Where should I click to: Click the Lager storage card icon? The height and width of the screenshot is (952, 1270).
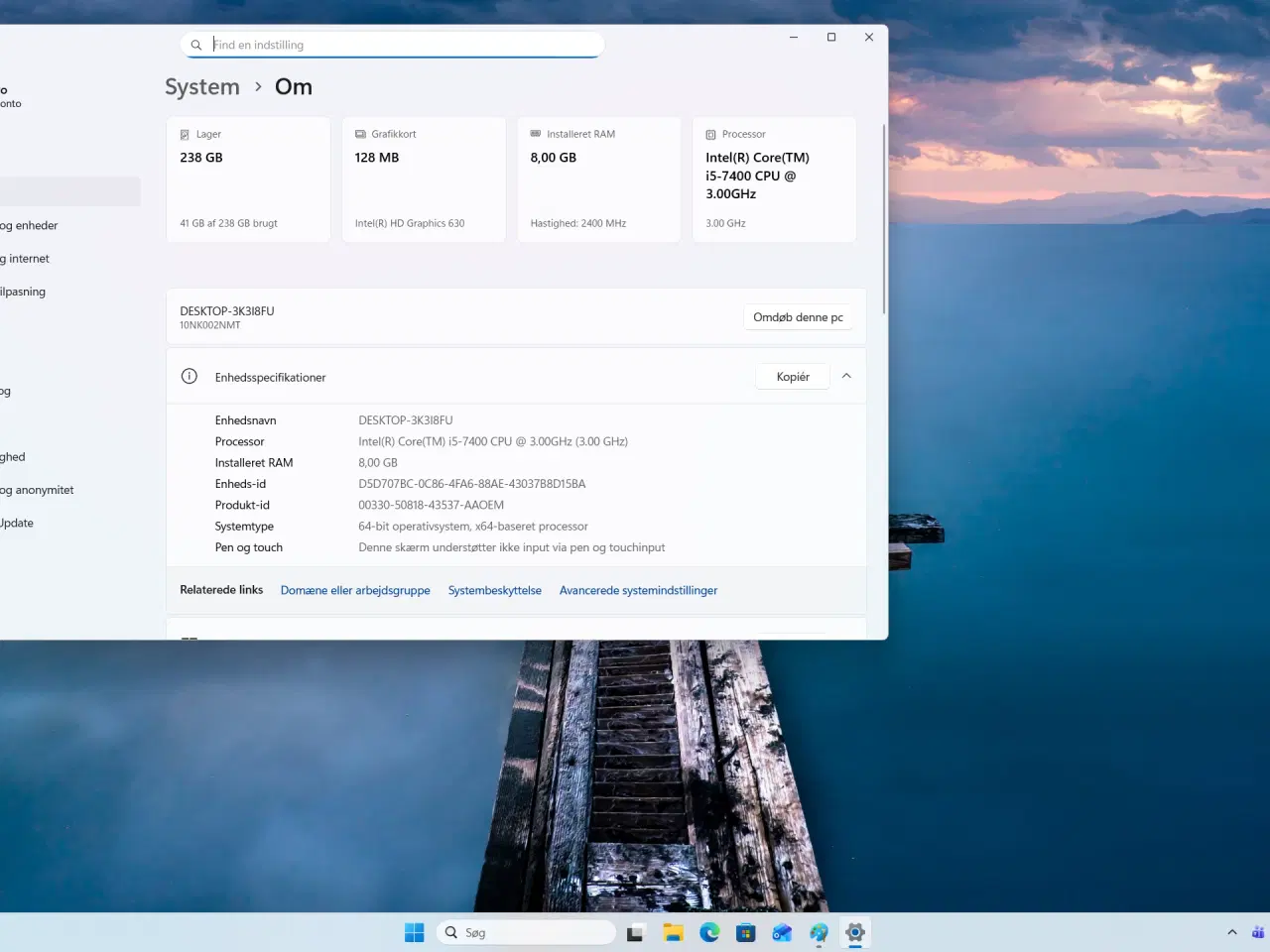click(185, 133)
